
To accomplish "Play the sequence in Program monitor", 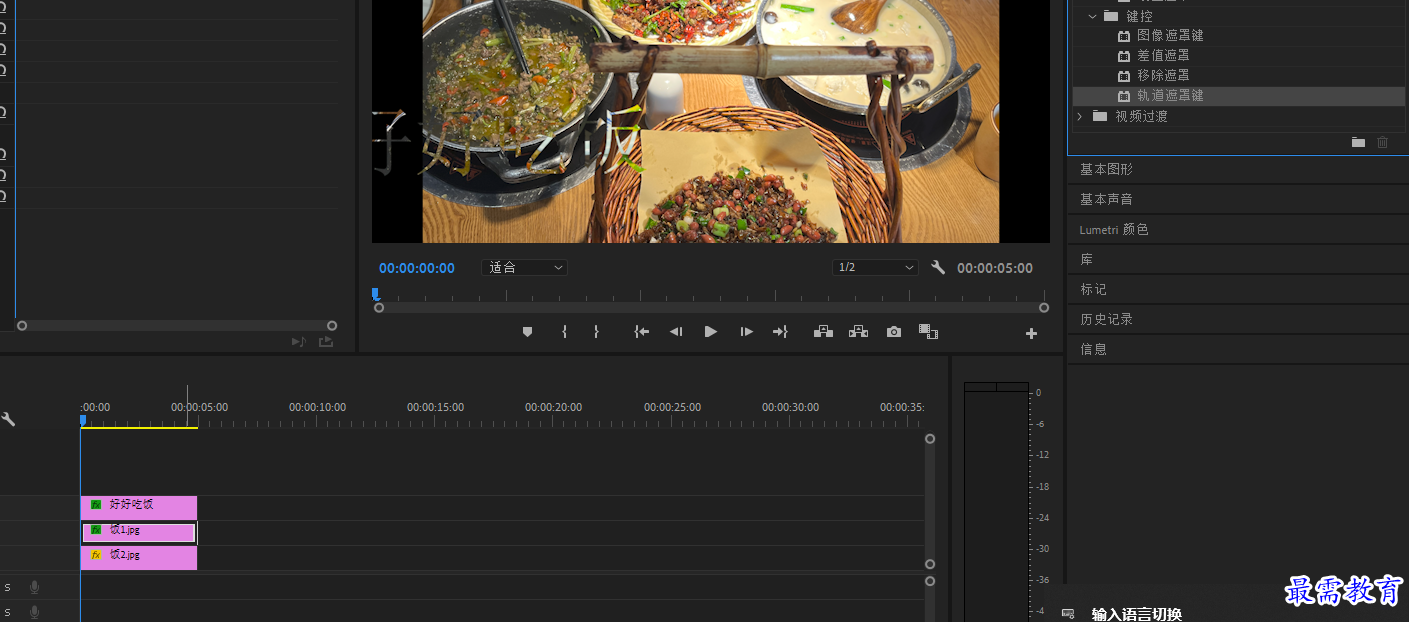I will coord(711,332).
